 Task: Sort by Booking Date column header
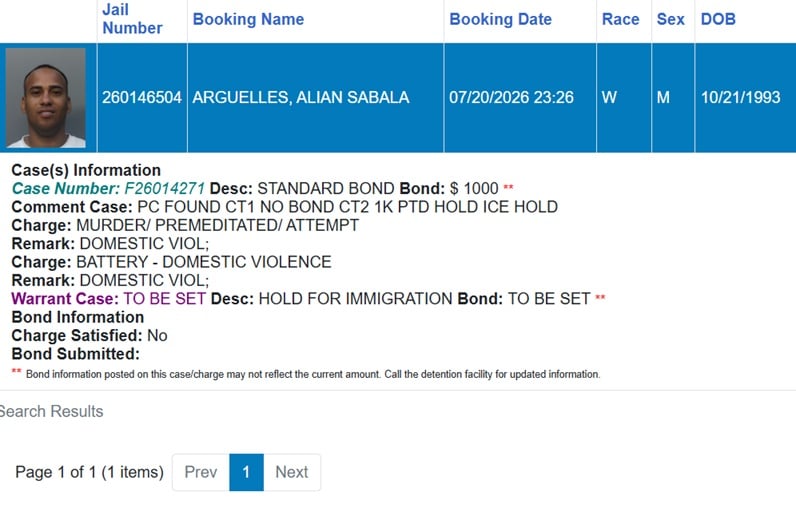point(500,19)
